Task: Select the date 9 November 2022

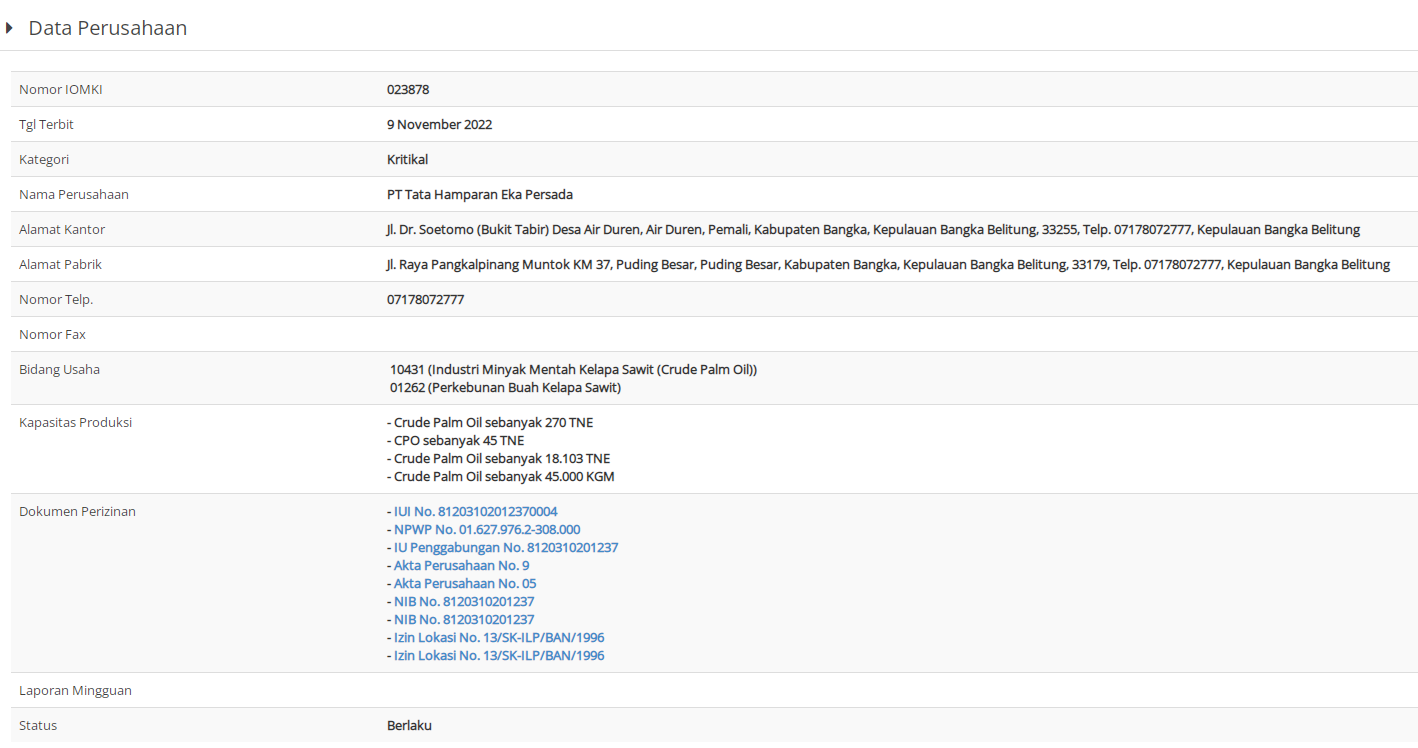Action: [x=439, y=125]
